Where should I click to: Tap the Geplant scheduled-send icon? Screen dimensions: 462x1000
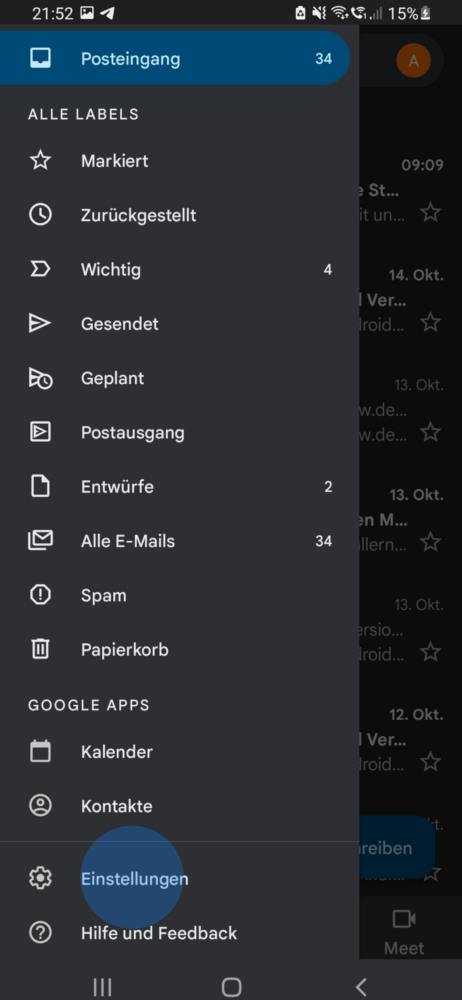pyautogui.click(x=40, y=378)
